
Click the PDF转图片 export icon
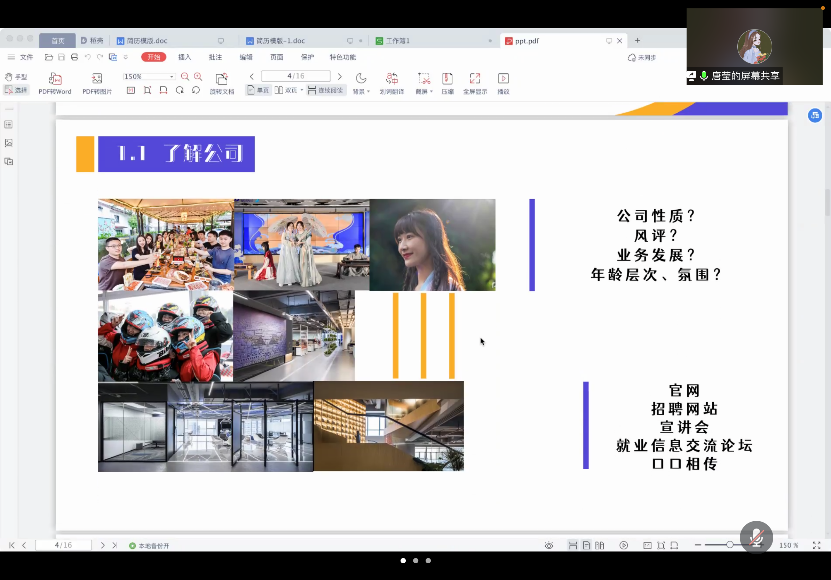[97, 79]
